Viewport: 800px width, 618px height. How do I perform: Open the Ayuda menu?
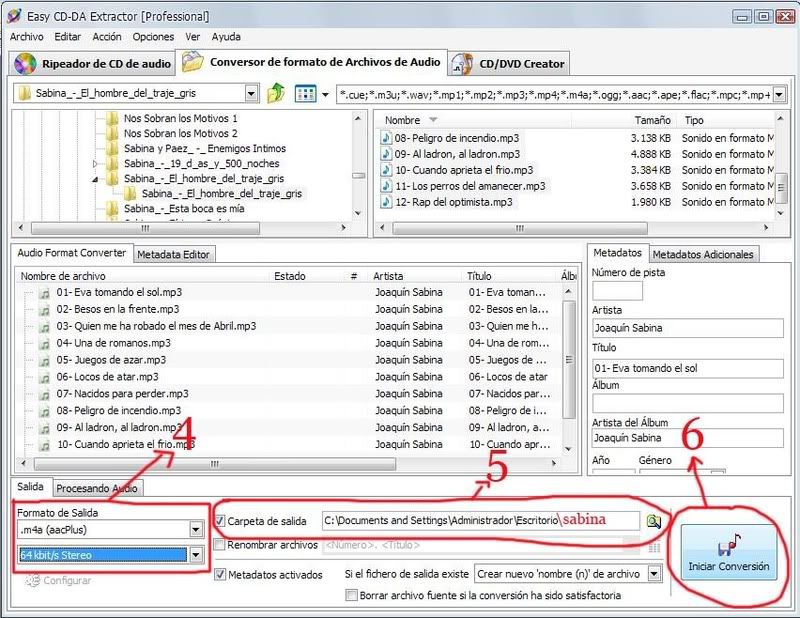point(226,37)
